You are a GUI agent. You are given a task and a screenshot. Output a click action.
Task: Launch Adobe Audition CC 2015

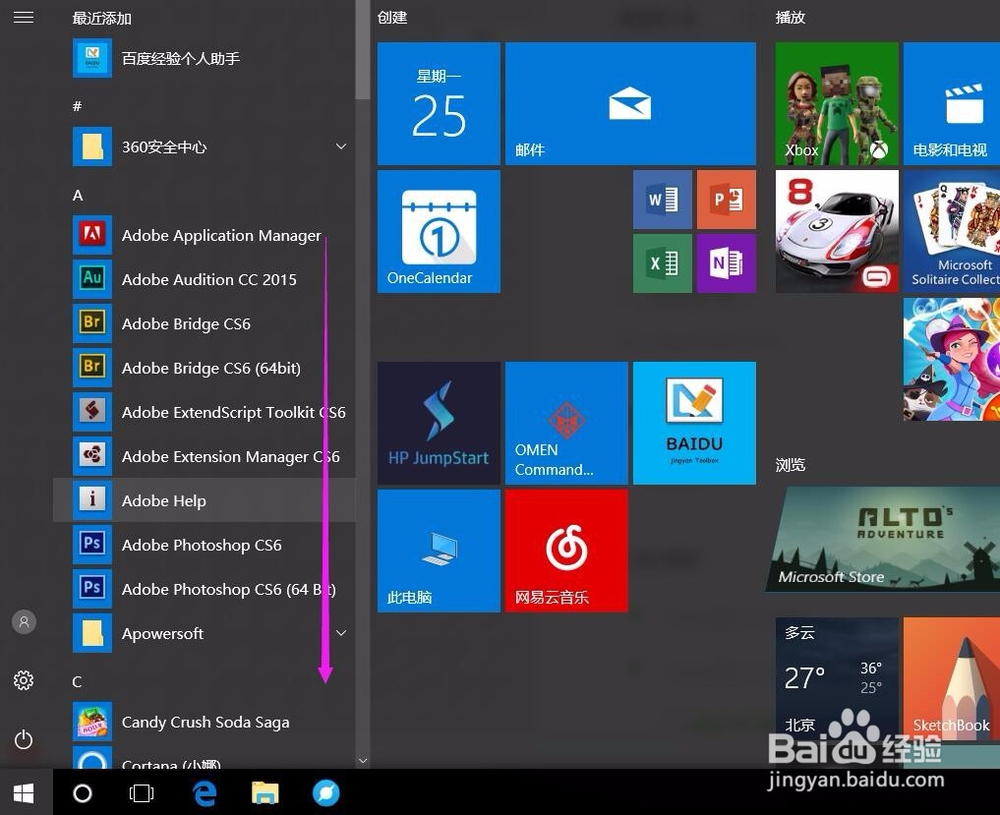pyautogui.click(x=204, y=279)
